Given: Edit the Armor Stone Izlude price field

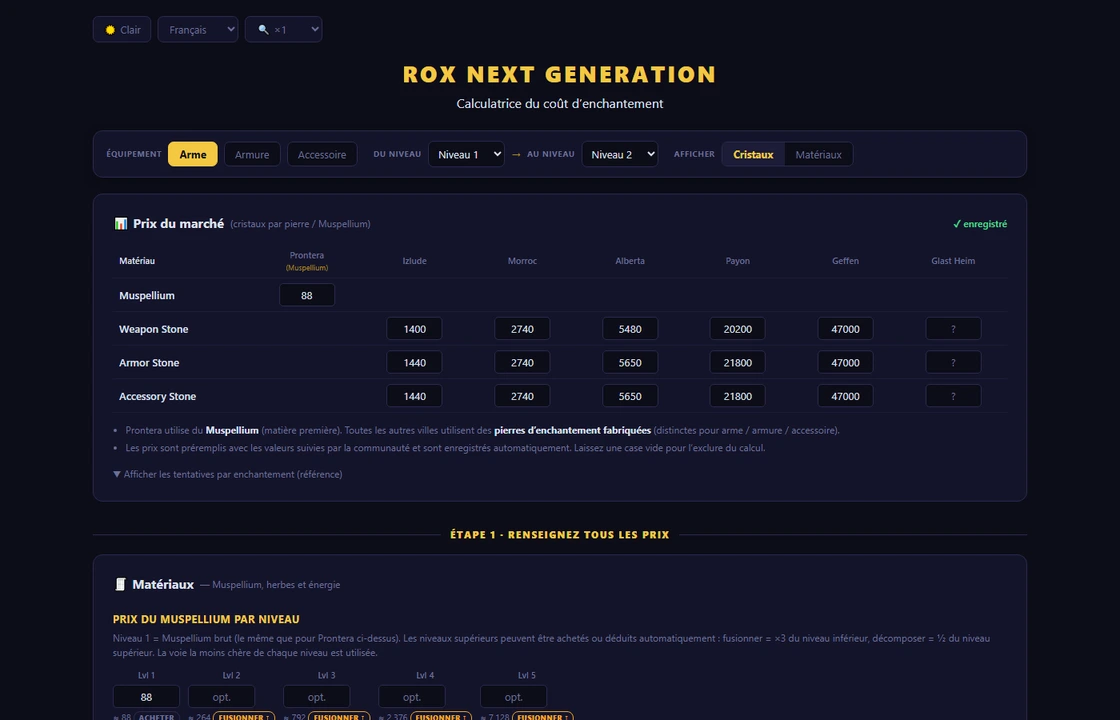Looking at the screenshot, I should 414,362.
